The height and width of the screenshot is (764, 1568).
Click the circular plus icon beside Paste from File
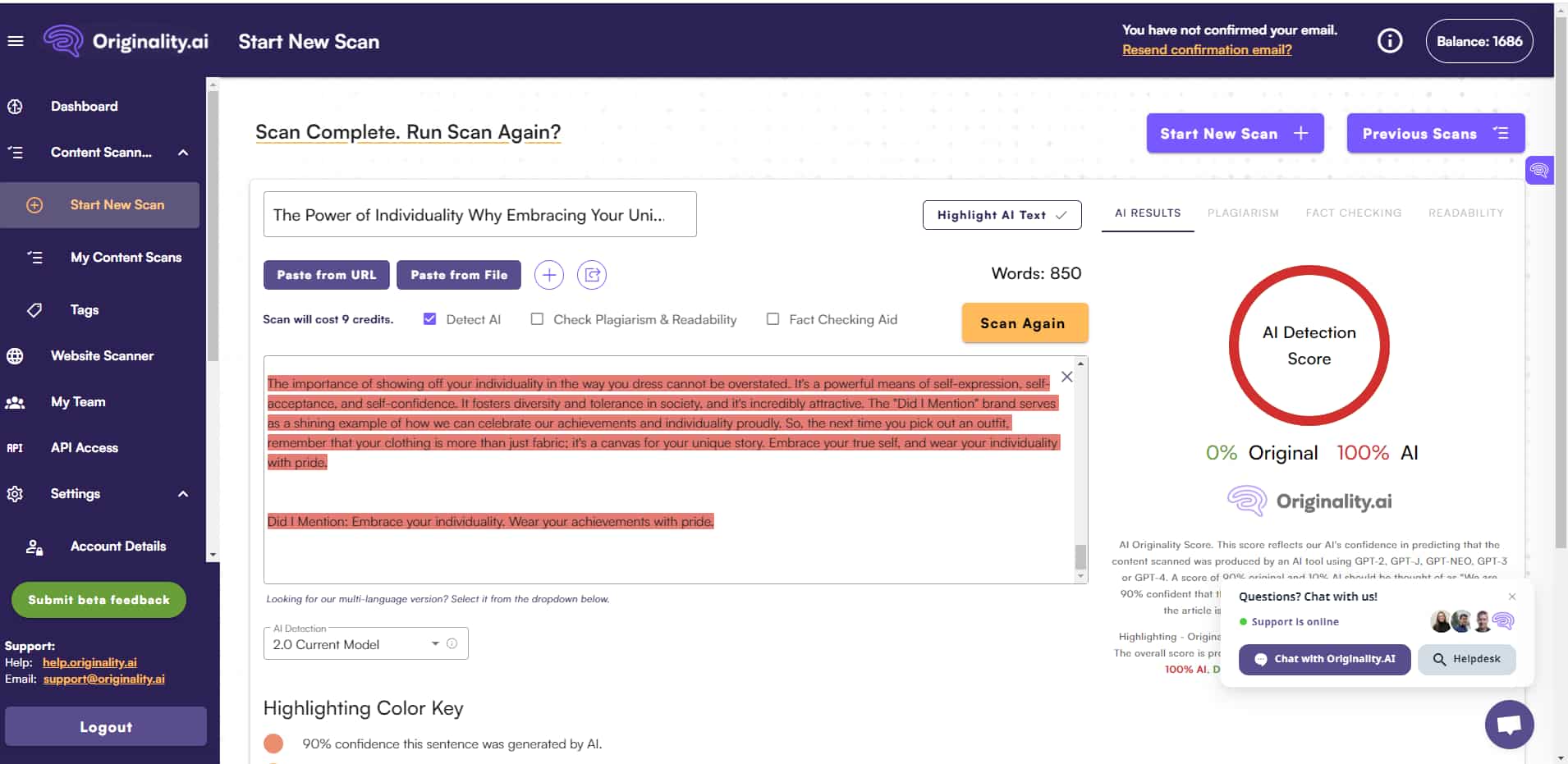pos(549,275)
